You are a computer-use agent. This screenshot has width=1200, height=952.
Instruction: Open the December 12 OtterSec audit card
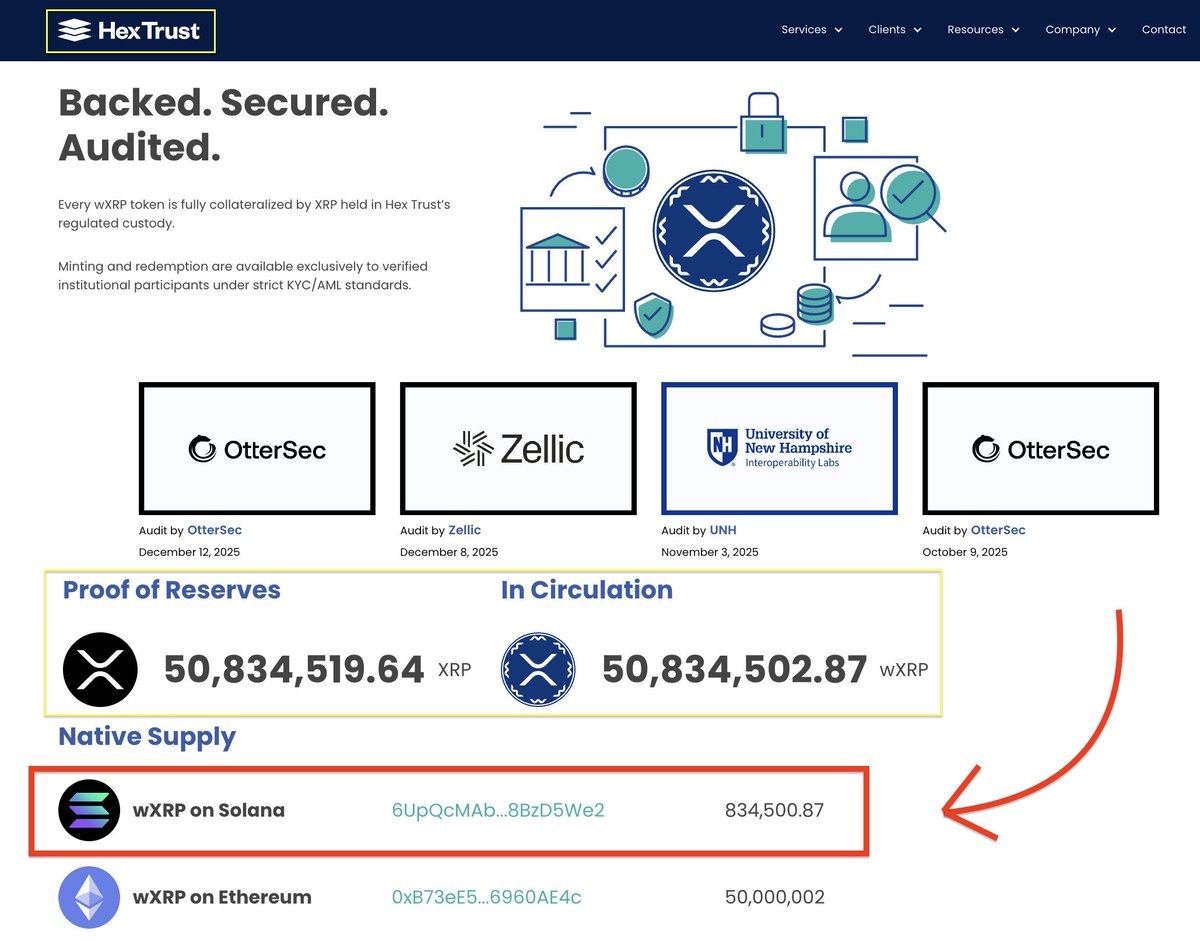point(257,449)
